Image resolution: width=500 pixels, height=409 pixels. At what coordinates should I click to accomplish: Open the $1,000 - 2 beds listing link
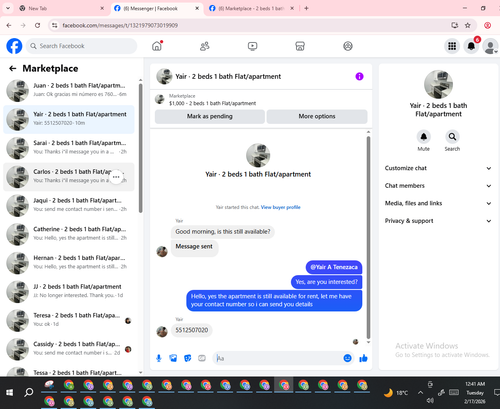click(212, 103)
